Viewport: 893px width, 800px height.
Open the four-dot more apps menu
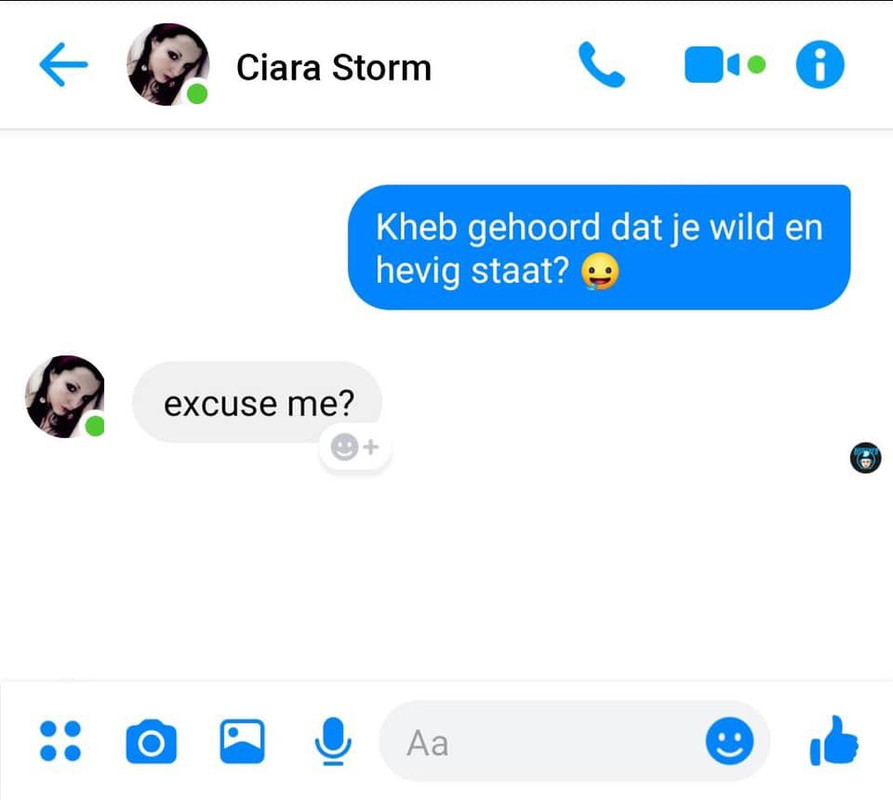coord(60,741)
